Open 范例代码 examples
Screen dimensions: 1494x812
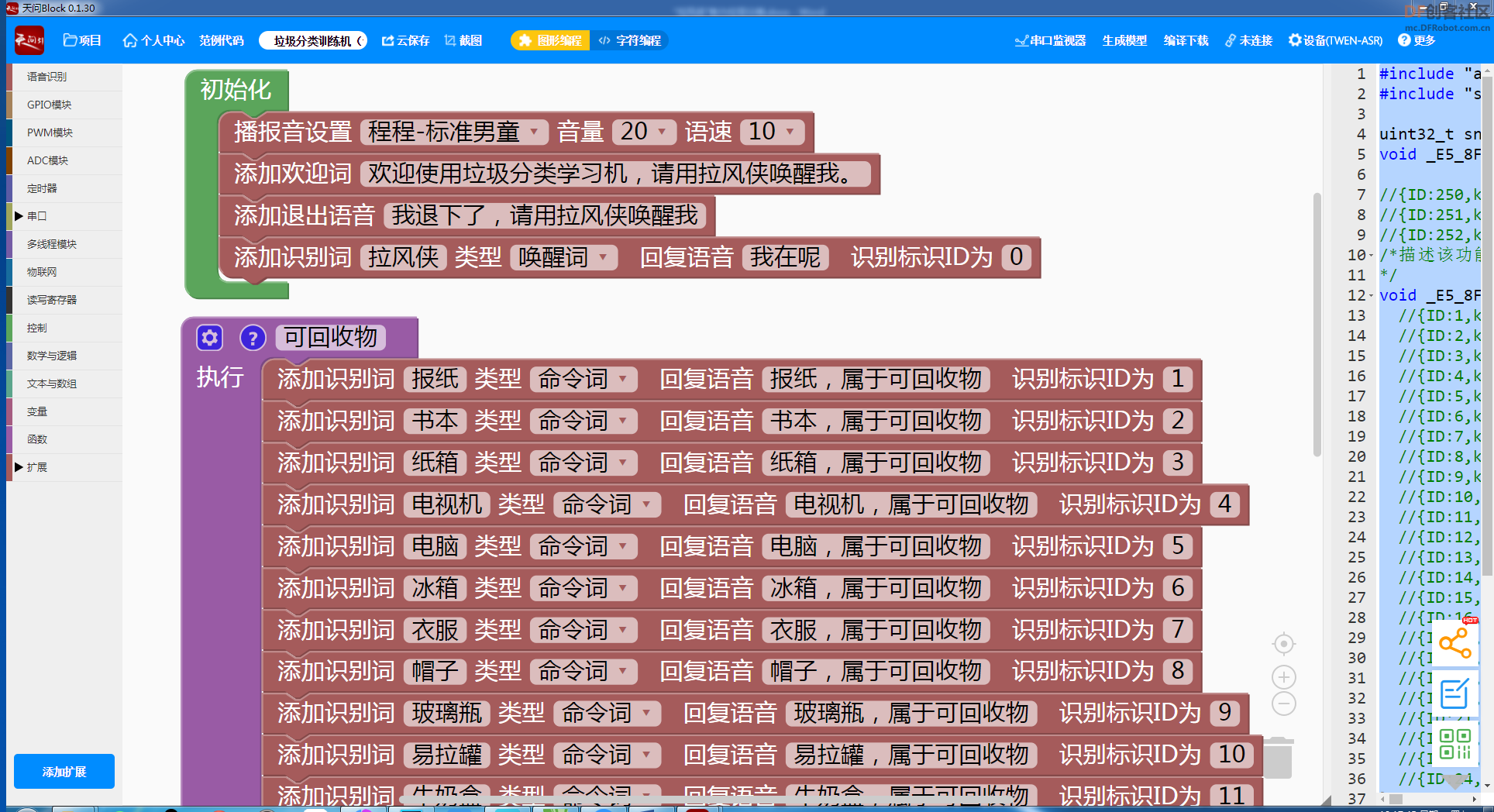pyautogui.click(x=222, y=40)
